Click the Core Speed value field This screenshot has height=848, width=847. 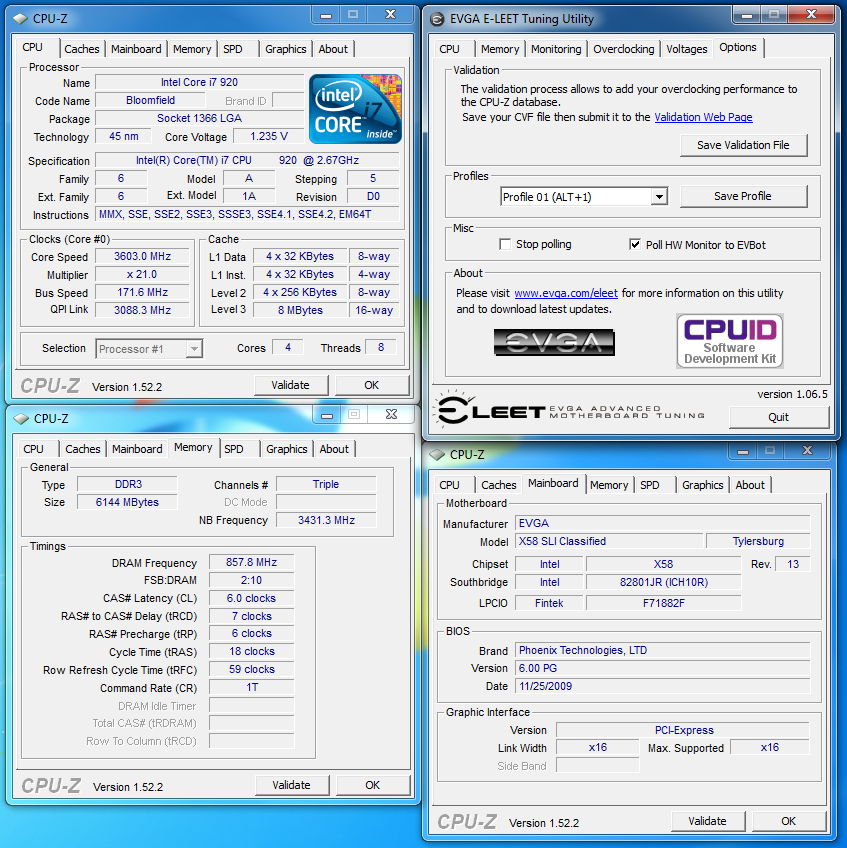coord(142,256)
